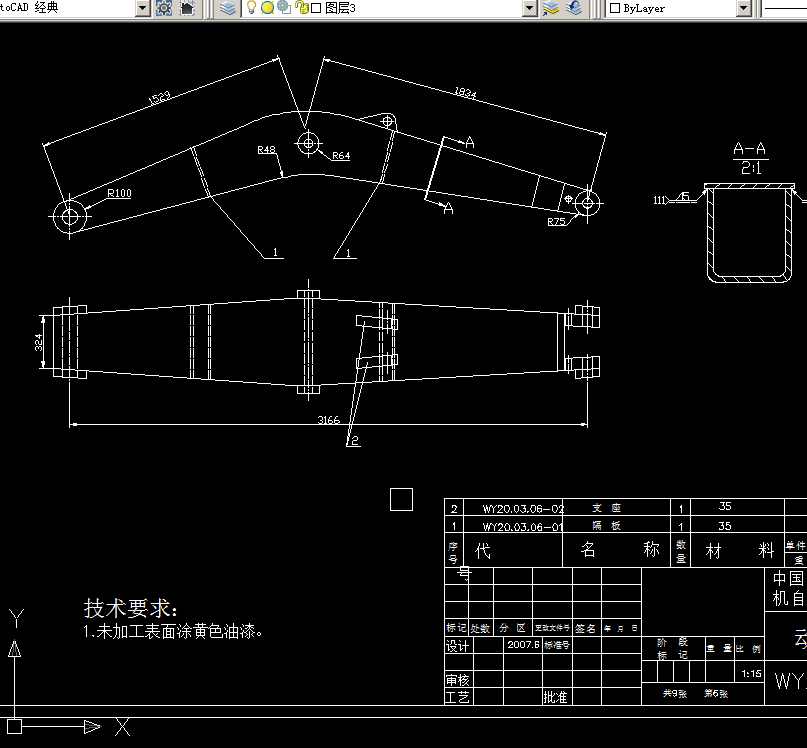Expand the ByLayer color dropdown arrow
Screen dimensions: 807x748
[743, 8]
